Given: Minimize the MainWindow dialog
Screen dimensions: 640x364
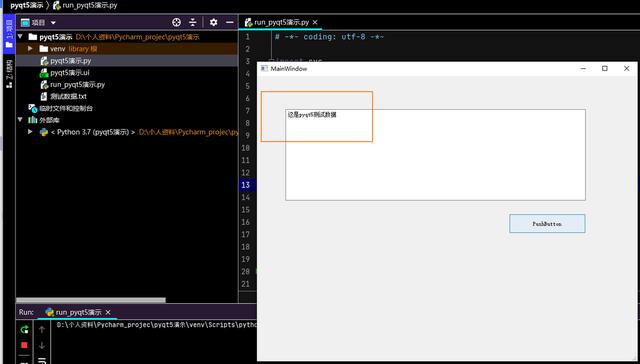Looking at the screenshot, I should [x=583, y=69].
